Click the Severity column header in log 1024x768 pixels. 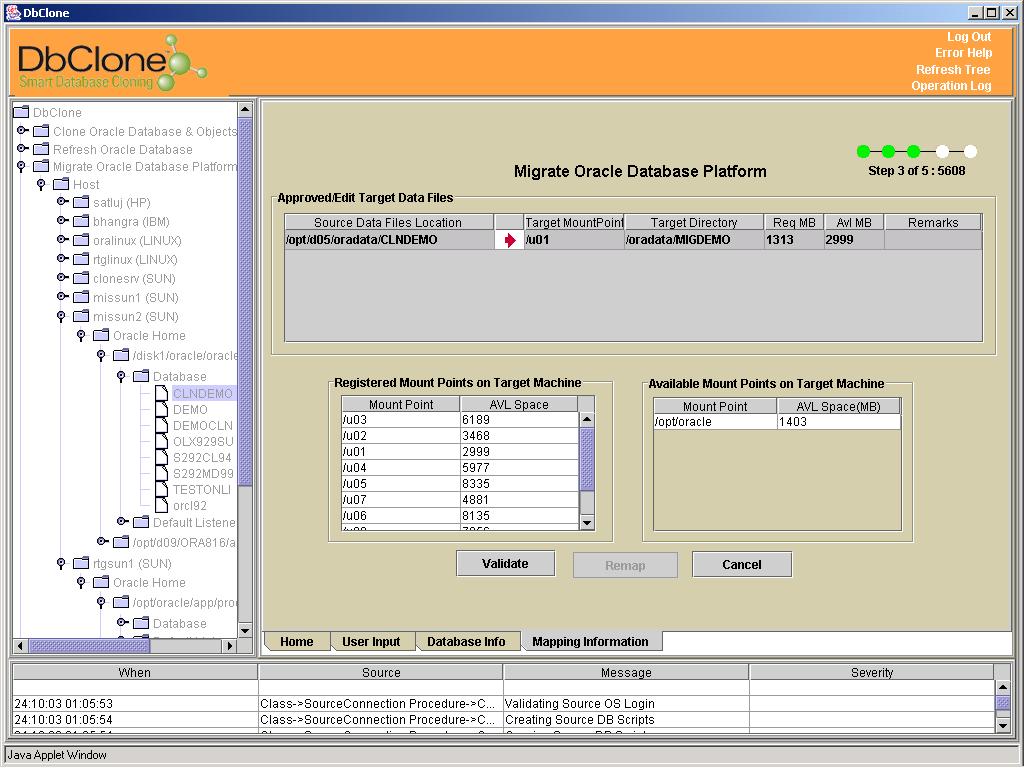pos(871,672)
